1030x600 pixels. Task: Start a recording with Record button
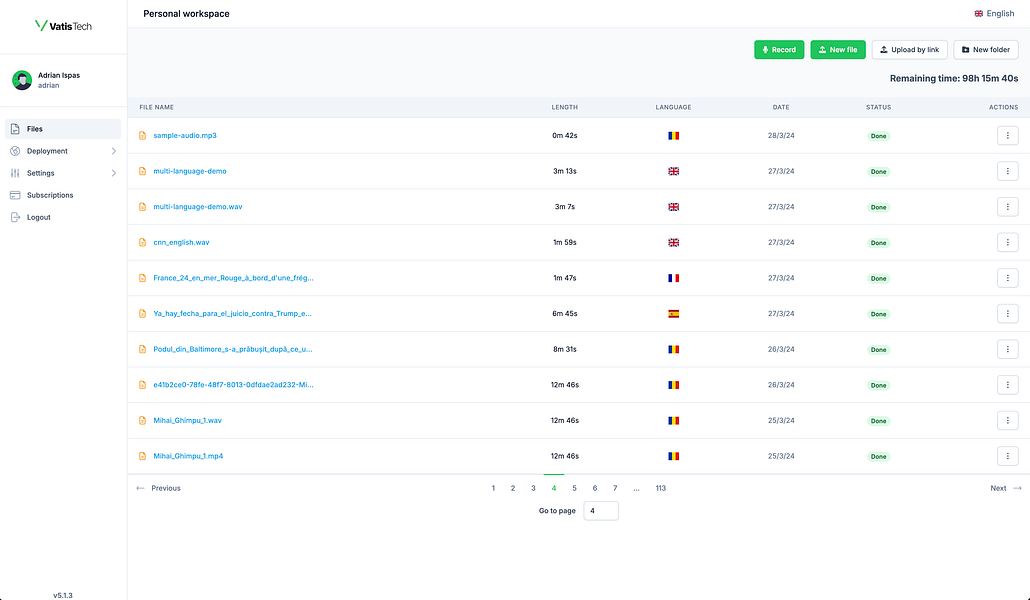coord(779,49)
